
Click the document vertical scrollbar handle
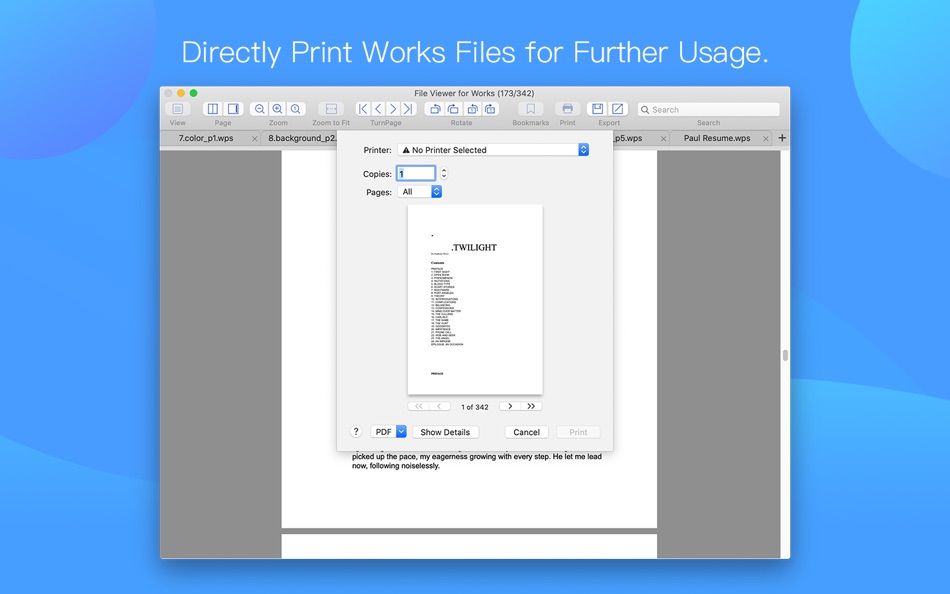click(785, 355)
